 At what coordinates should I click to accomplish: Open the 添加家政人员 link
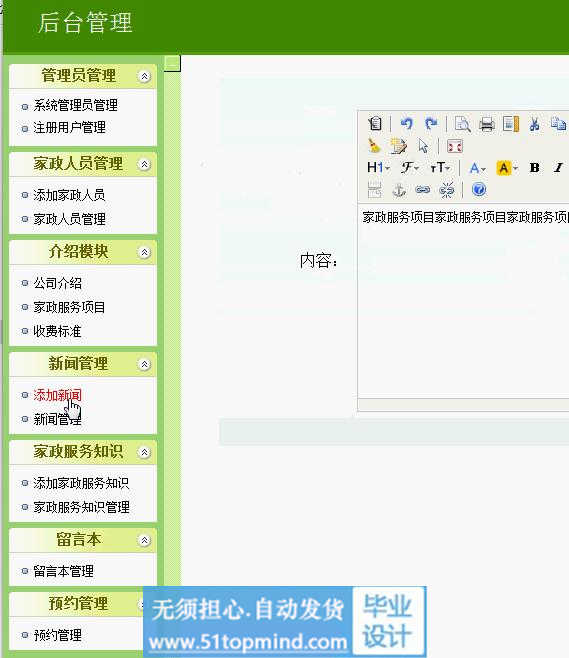tap(69, 195)
